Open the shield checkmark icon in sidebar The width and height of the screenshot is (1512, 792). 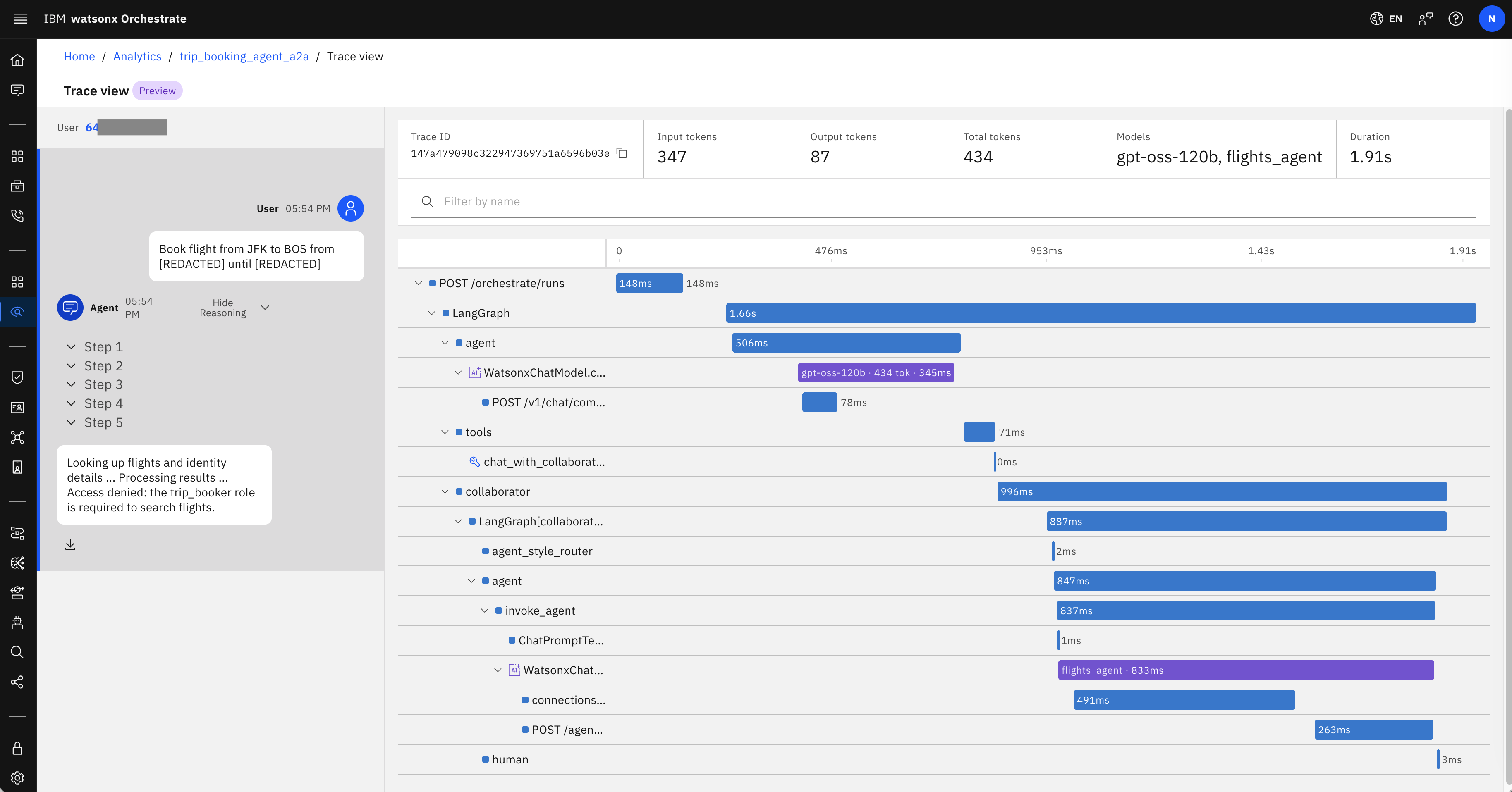point(18,377)
